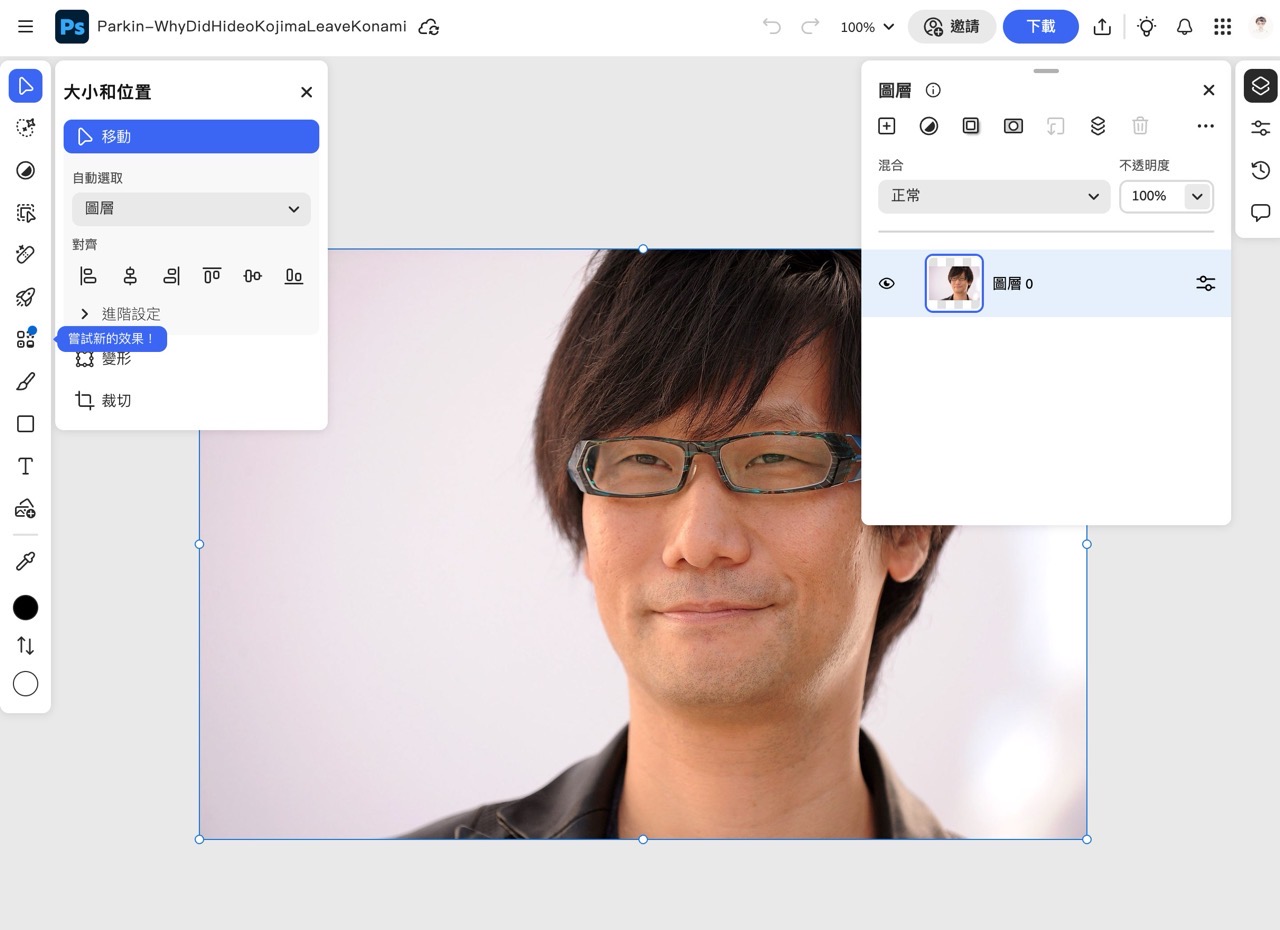Image resolution: width=1280 pixels, height=930 pixels.
Task: Expand the 進階設定 advanced settings section
Action: point(120,313)
